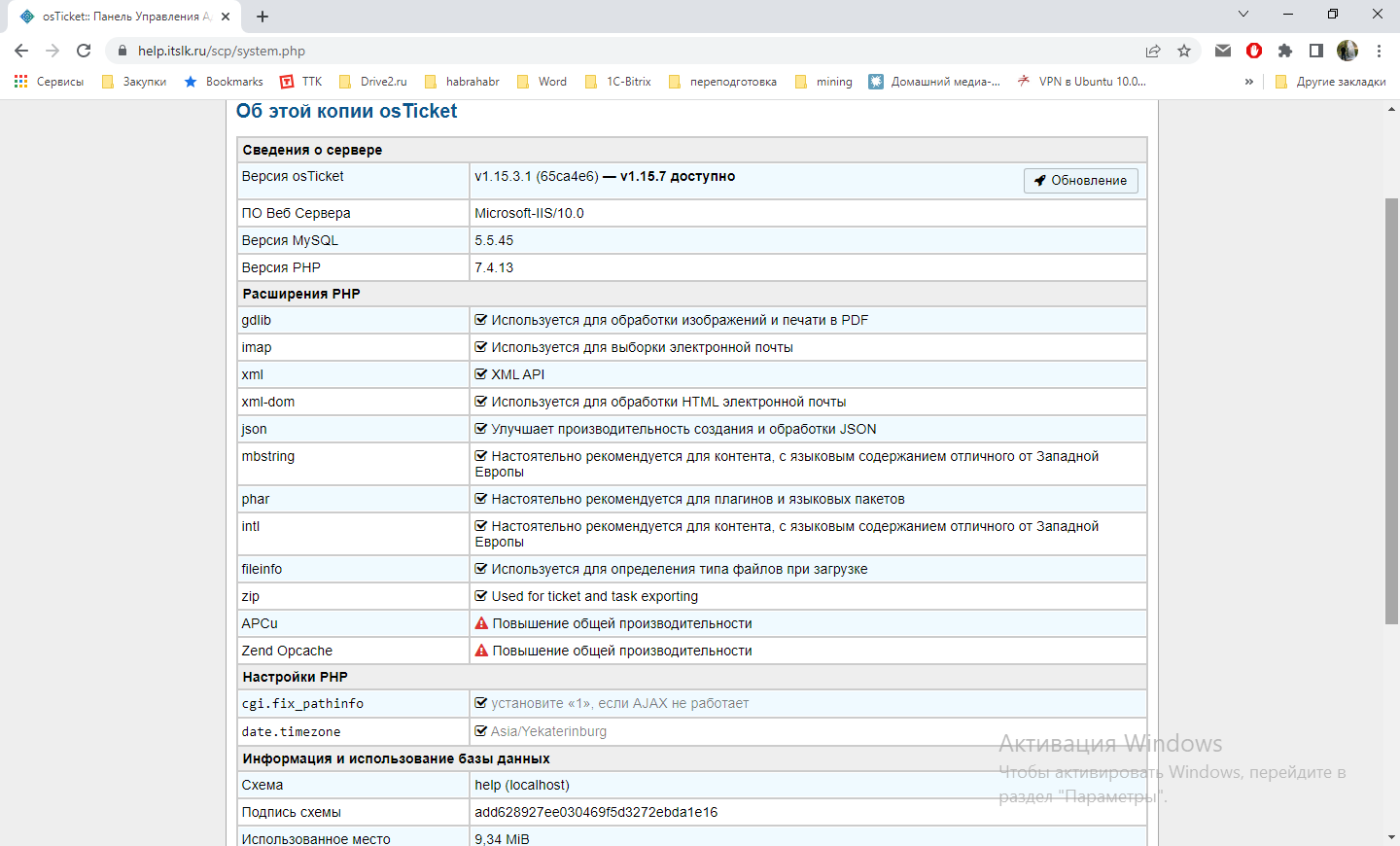
Task: Click the Расширения PHP section header
Action: point(301,294)
